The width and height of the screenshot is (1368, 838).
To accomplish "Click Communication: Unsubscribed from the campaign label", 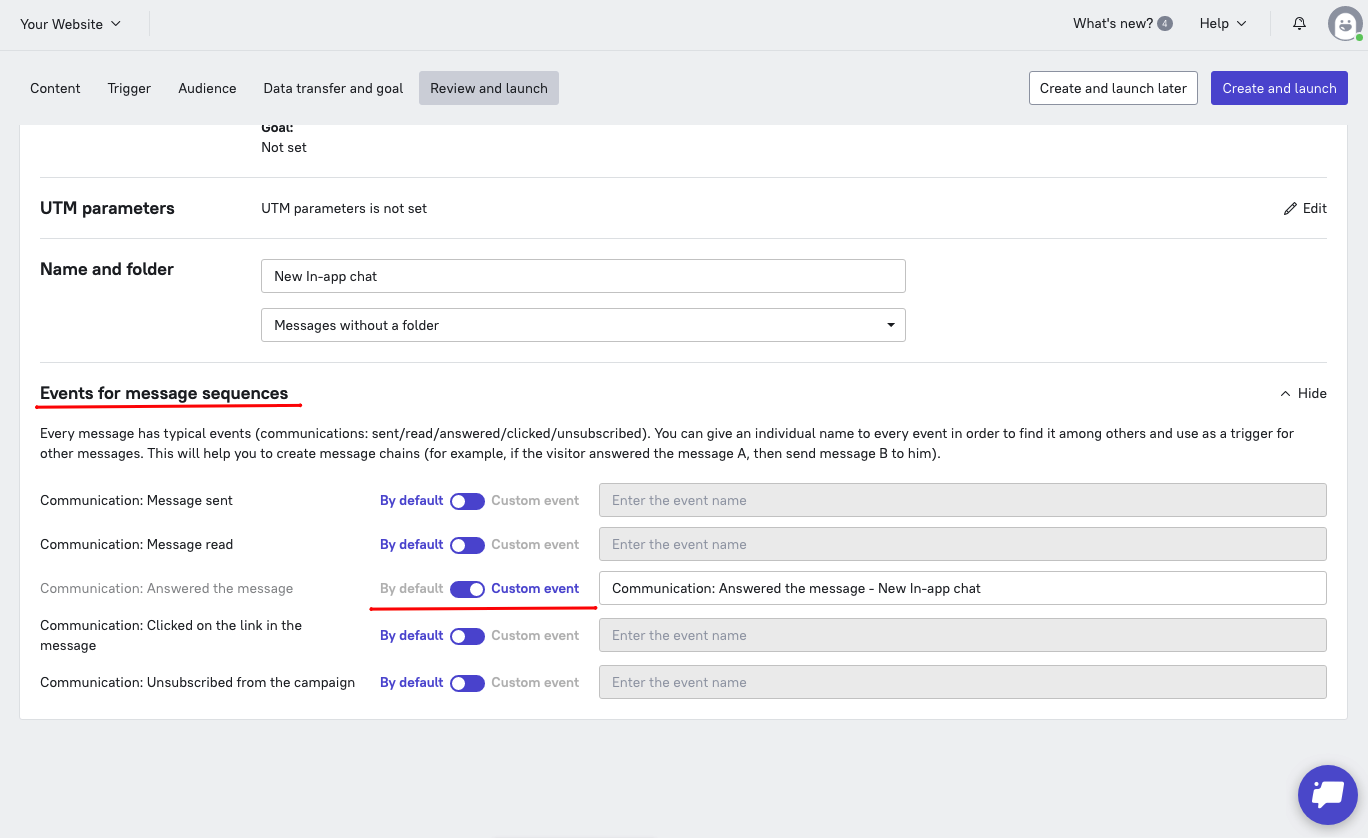I will [197, 682].
